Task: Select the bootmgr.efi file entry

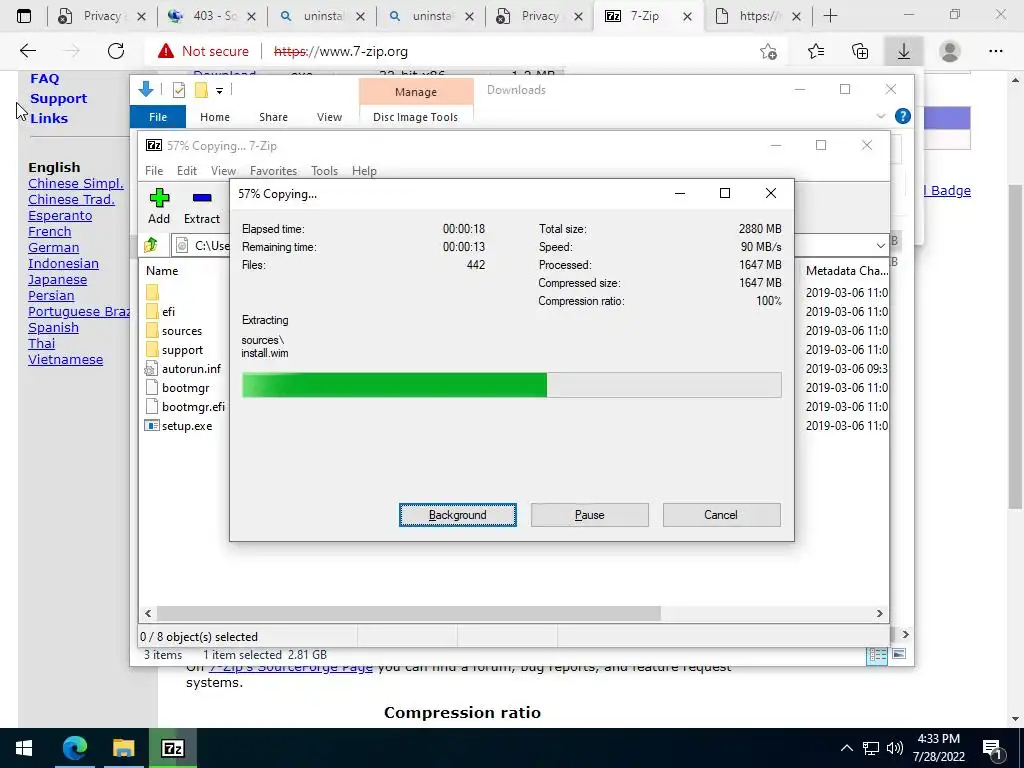Action: pyautogui.click(x=193, y=407)
